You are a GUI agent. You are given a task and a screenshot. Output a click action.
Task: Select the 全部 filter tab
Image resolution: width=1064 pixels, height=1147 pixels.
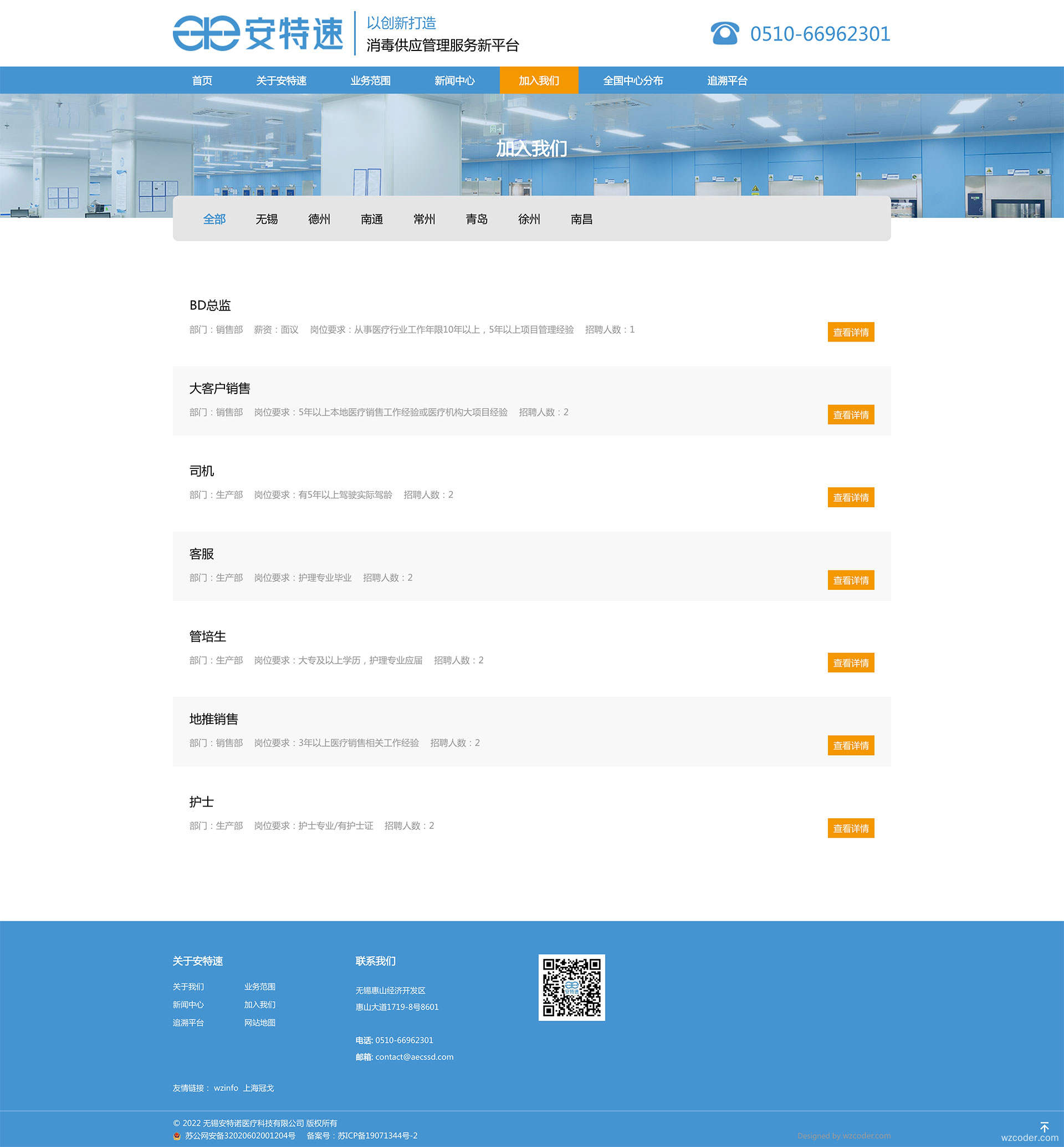click(214, 219)
